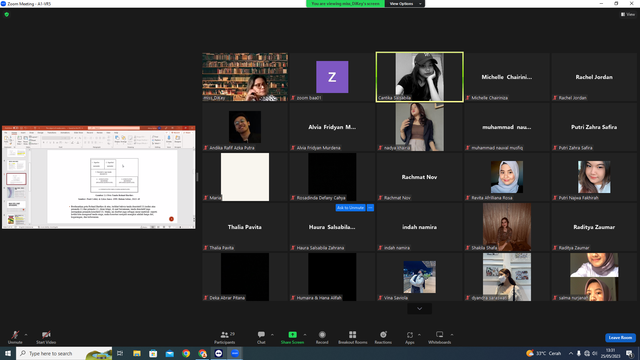Change layout using View button
This screenshot has height=360, width=640.
tap(628, 14)
